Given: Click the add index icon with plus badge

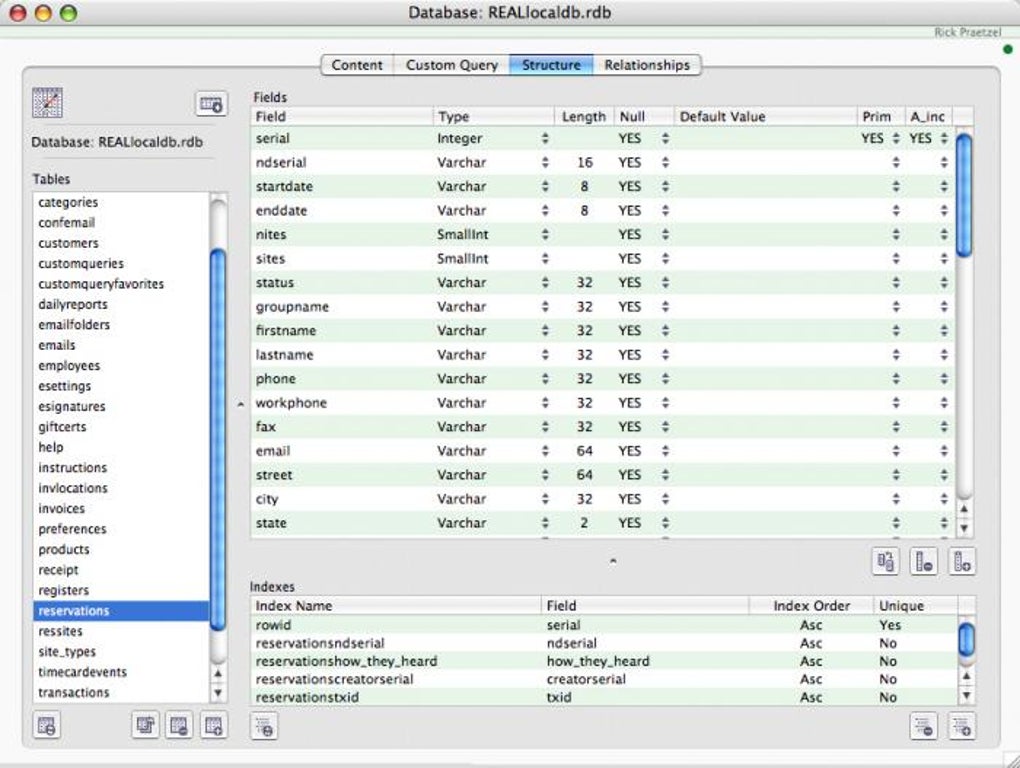Looking at the screenshot, I should (x=962, y=726).
